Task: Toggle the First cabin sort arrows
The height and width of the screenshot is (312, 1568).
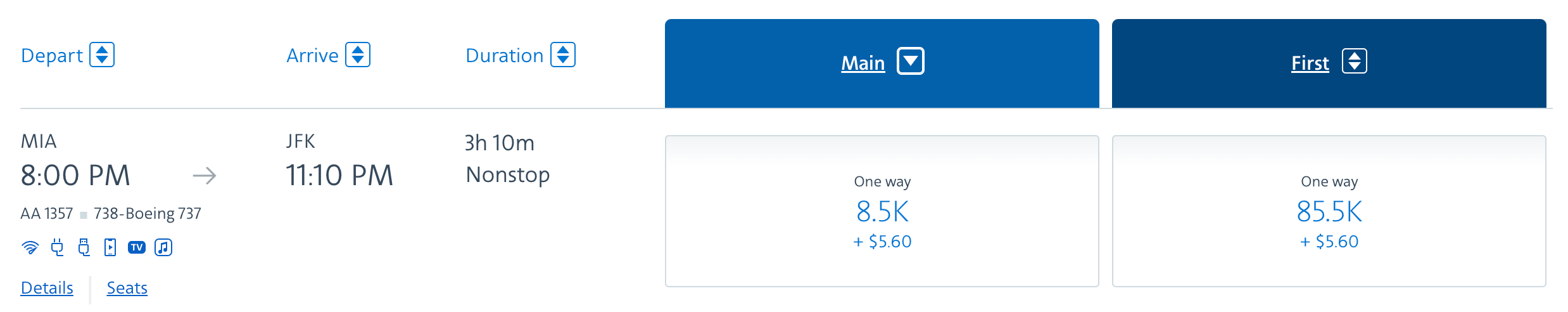Action: click(x=1355, y=62)
